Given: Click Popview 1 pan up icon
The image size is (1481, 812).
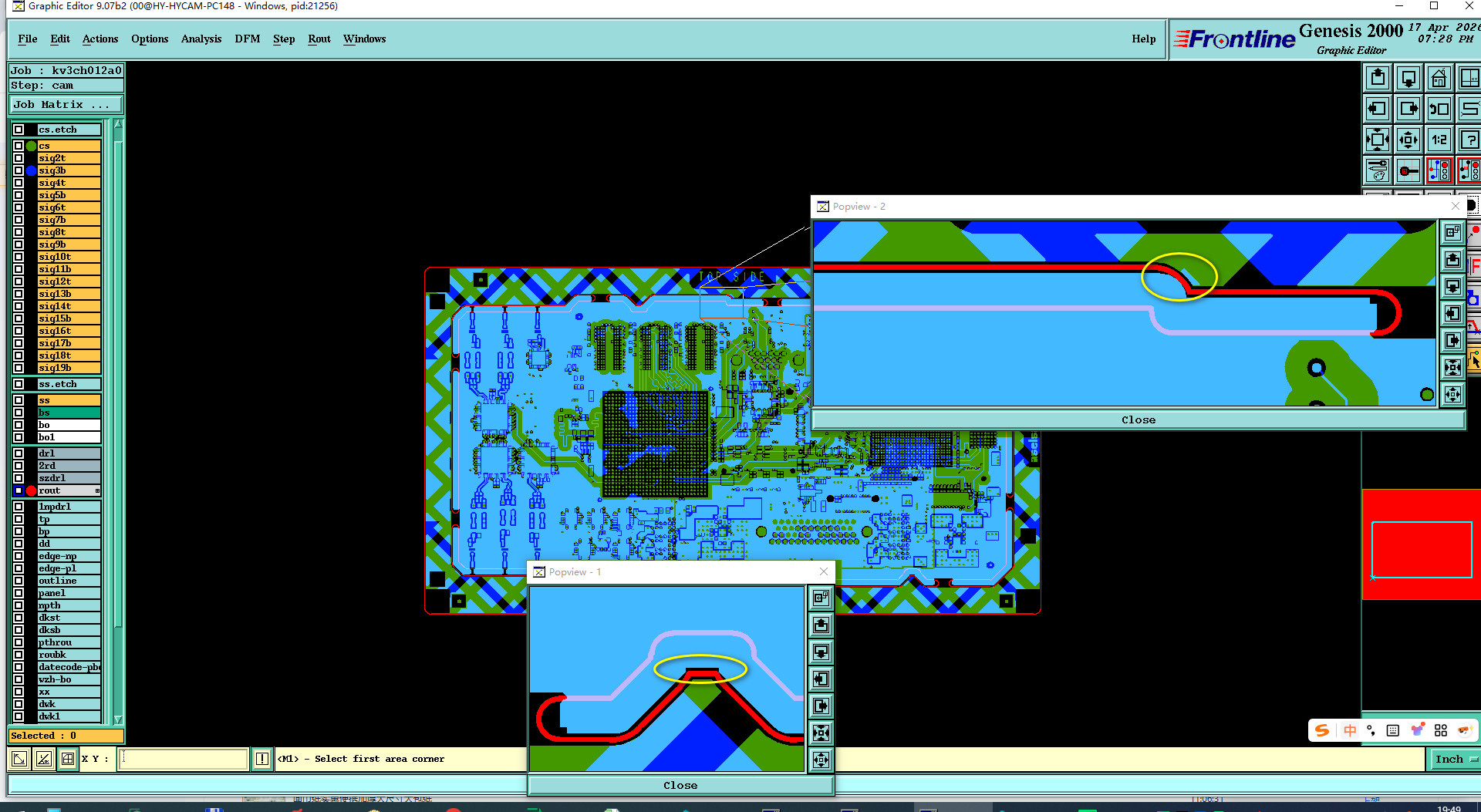Looking at the screenshot, I should (821, 625).
